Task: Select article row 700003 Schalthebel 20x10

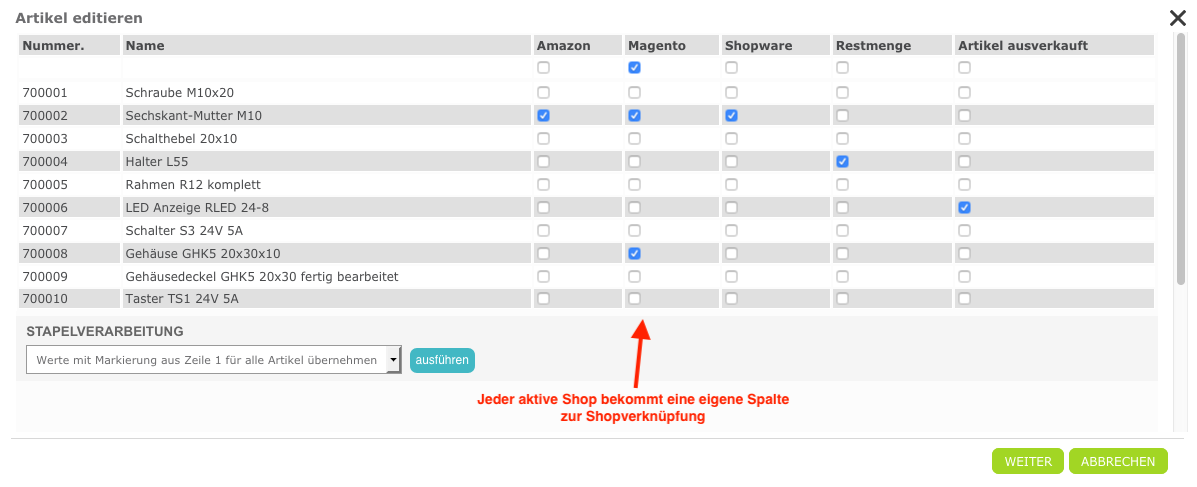Action: pyautogui.click(x=181, y=139)
